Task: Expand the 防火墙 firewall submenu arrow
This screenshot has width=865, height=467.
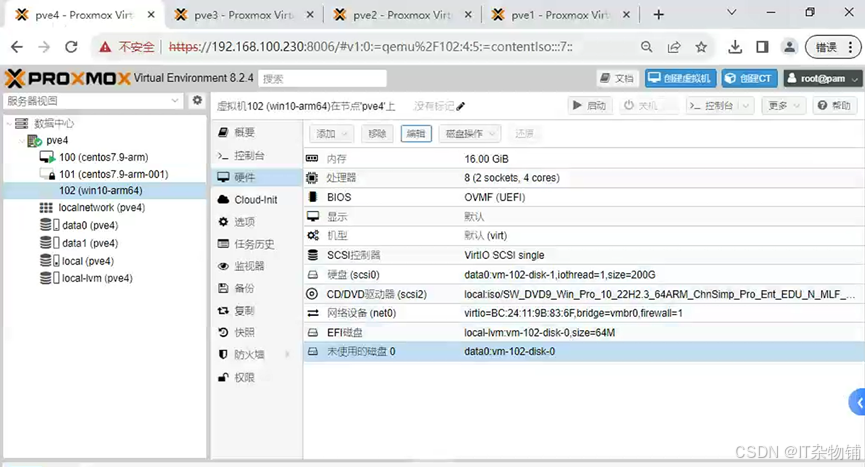Action: 287,355
